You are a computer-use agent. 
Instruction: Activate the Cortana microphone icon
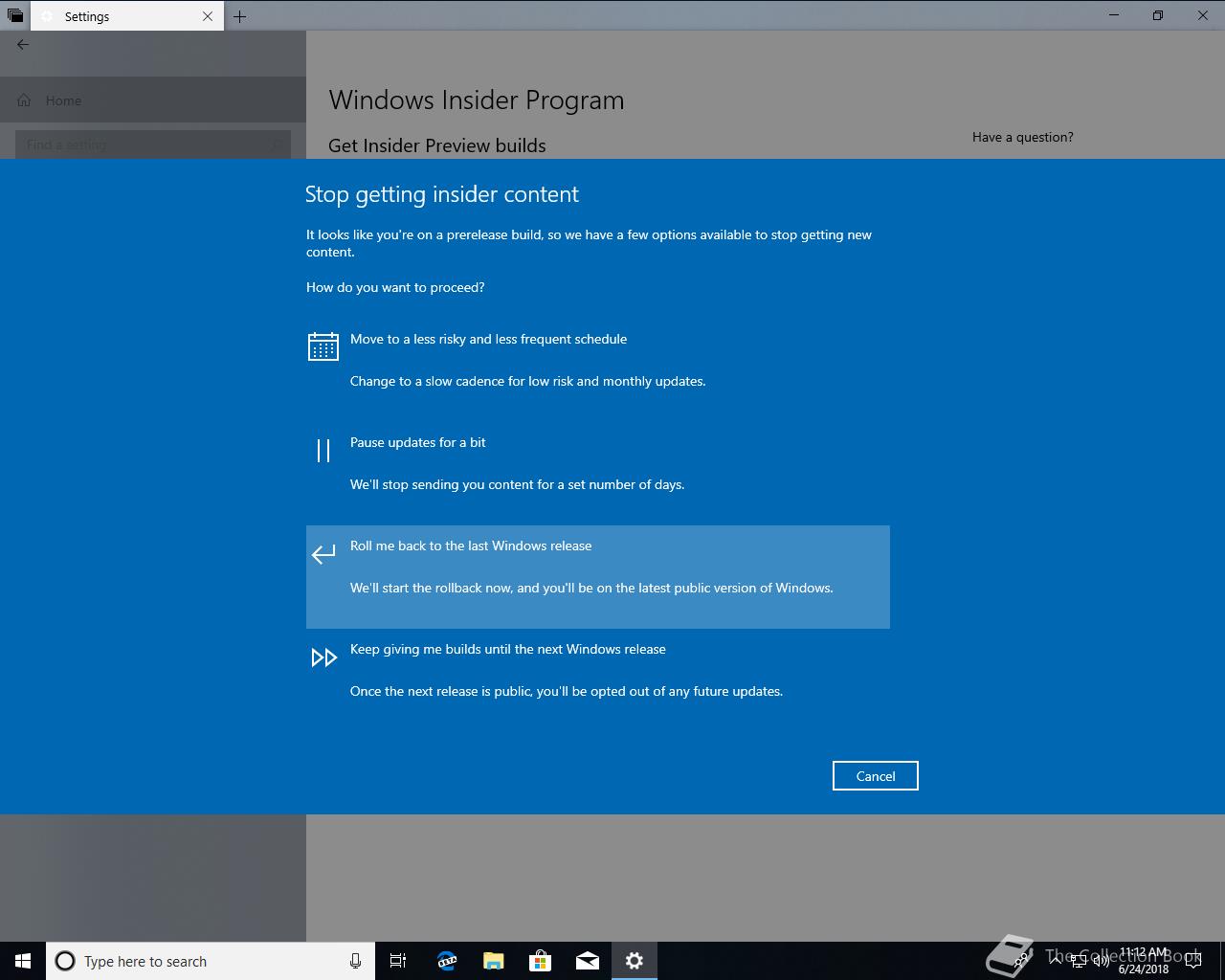[355, 961]
